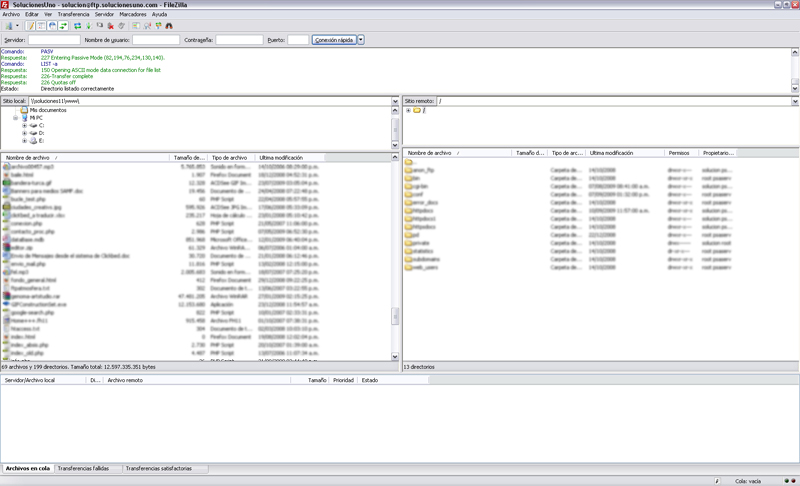Select editor.zip in the local file list
Viewport: 800px width, 486px height.
point(22,248)
